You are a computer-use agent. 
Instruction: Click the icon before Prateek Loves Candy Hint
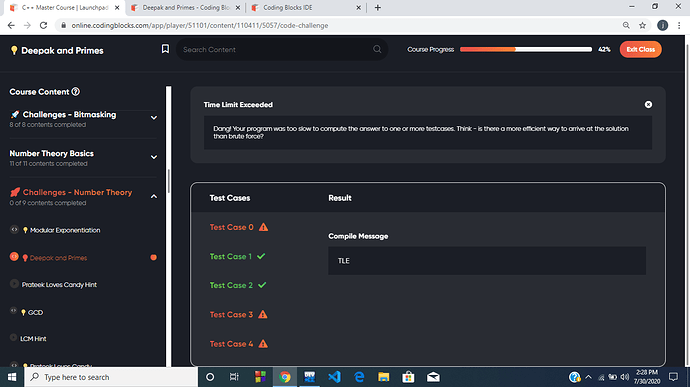(14, 284)
